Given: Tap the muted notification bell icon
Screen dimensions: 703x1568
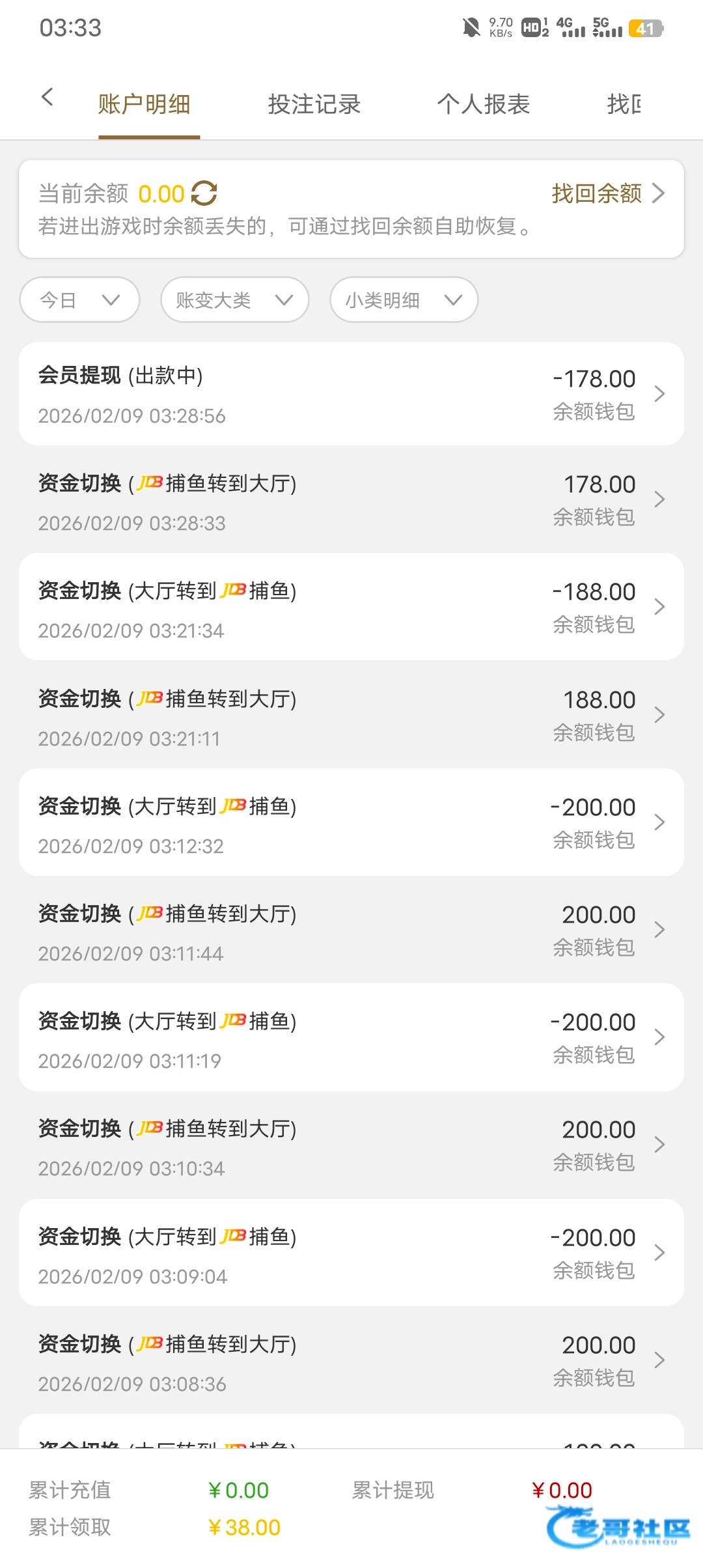Looking at the screenshot, I should click(471, 28).
